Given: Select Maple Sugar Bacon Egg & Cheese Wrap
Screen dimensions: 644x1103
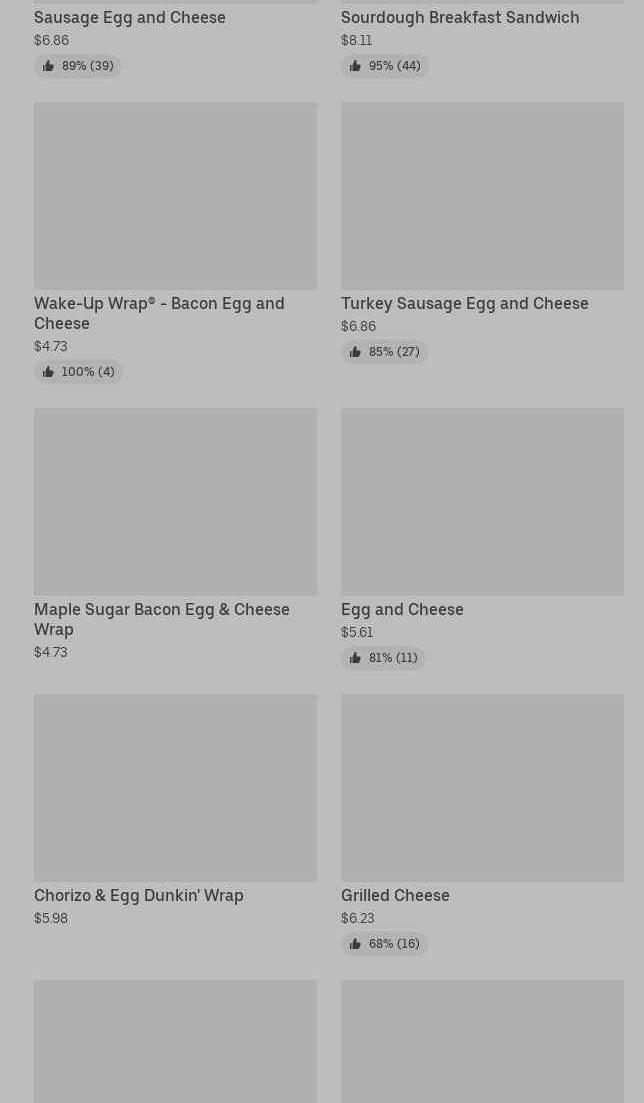Looking at the screenshot, I should [x=161, y=619].
